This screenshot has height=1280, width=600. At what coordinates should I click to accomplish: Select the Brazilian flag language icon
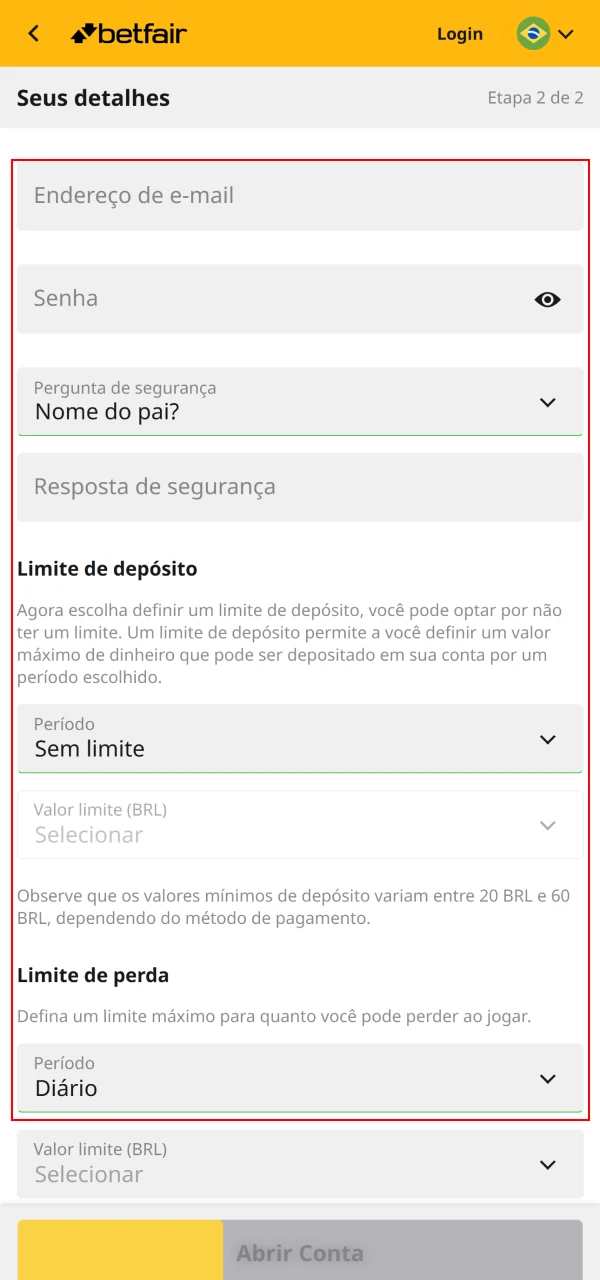point(533,33)
